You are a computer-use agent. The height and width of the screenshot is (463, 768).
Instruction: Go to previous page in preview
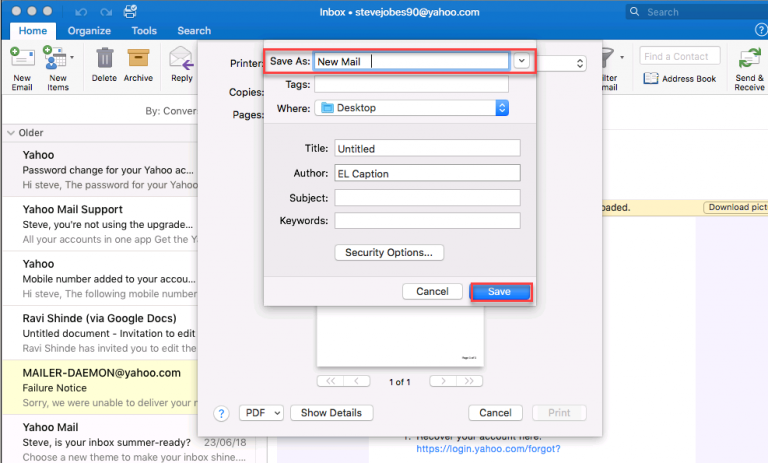tap(357, 381)
